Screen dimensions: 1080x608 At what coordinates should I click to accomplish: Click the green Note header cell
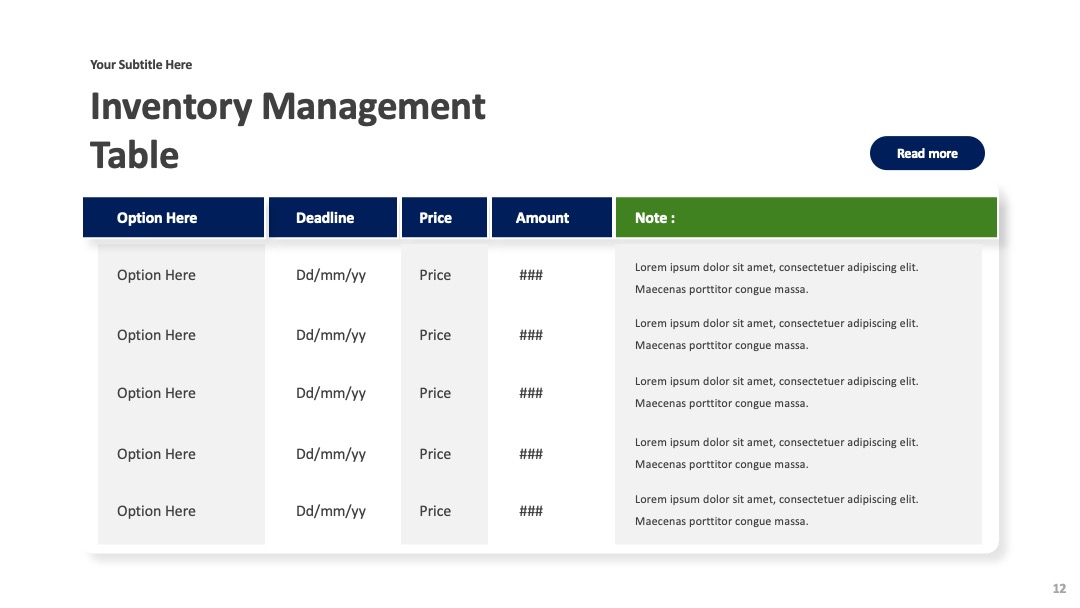pyautogui.click(x=806, y=218)
